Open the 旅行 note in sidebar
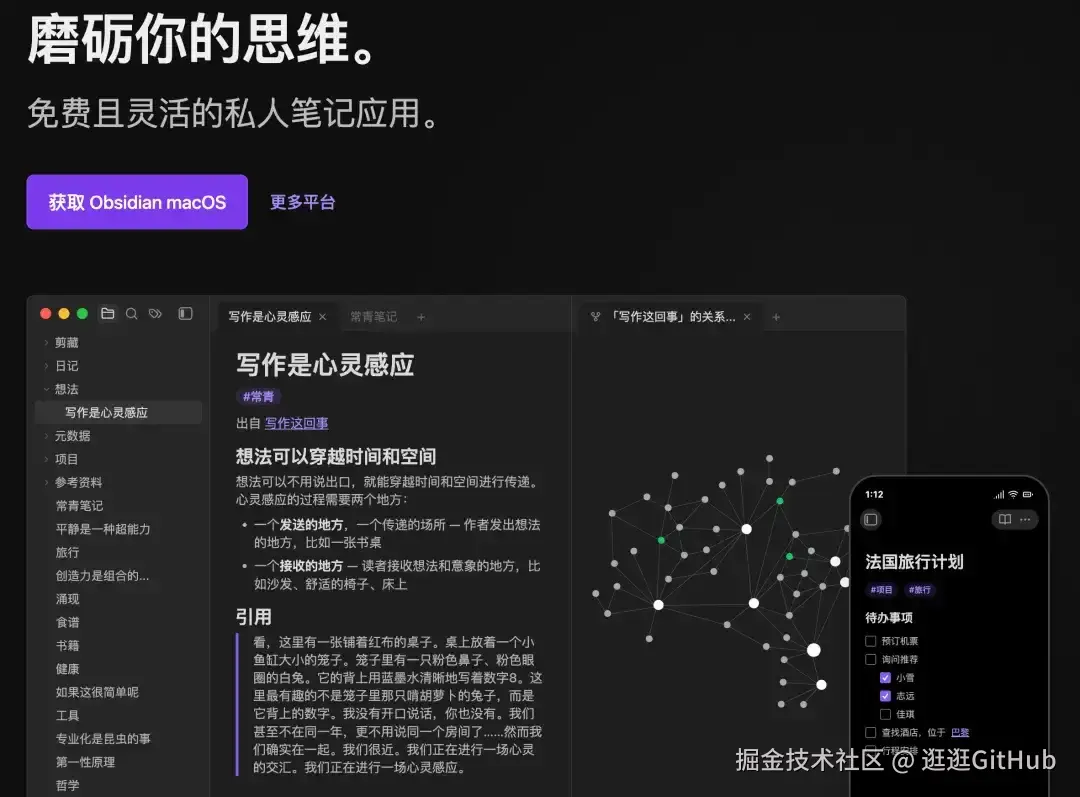The image size is (1080, 797). click(x=68, y=552)
